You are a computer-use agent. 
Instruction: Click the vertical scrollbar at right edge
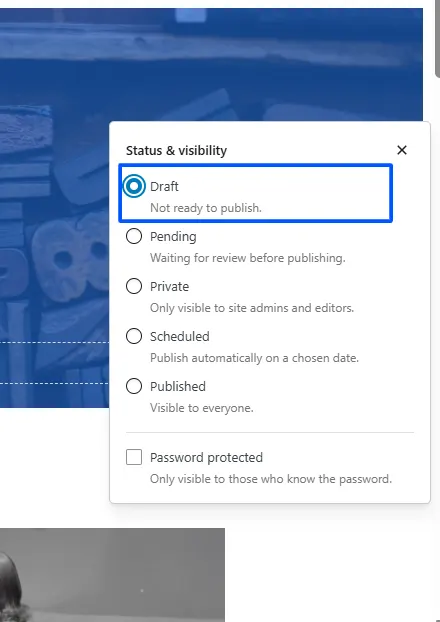tap(438, 40)
